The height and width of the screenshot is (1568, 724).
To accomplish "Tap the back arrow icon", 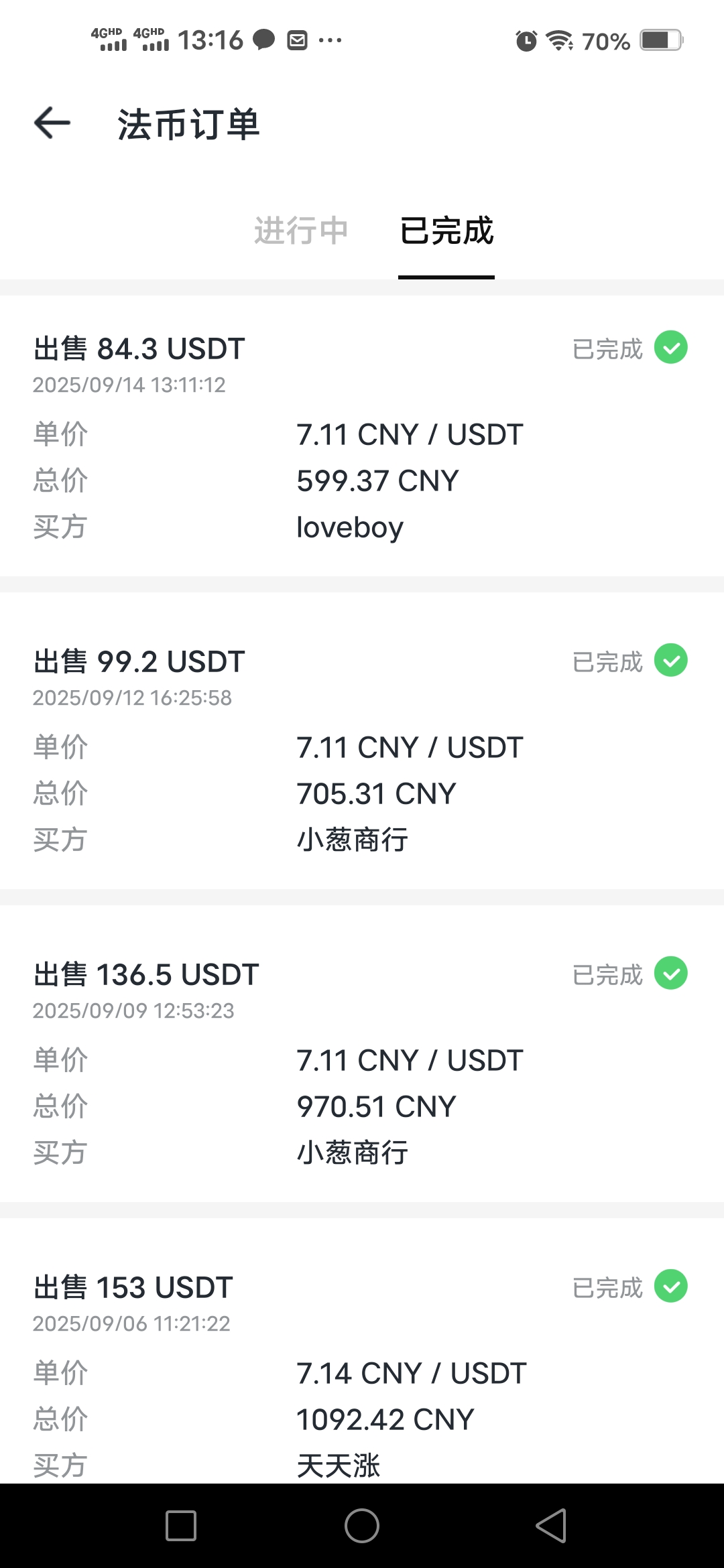I will point(52,123).
